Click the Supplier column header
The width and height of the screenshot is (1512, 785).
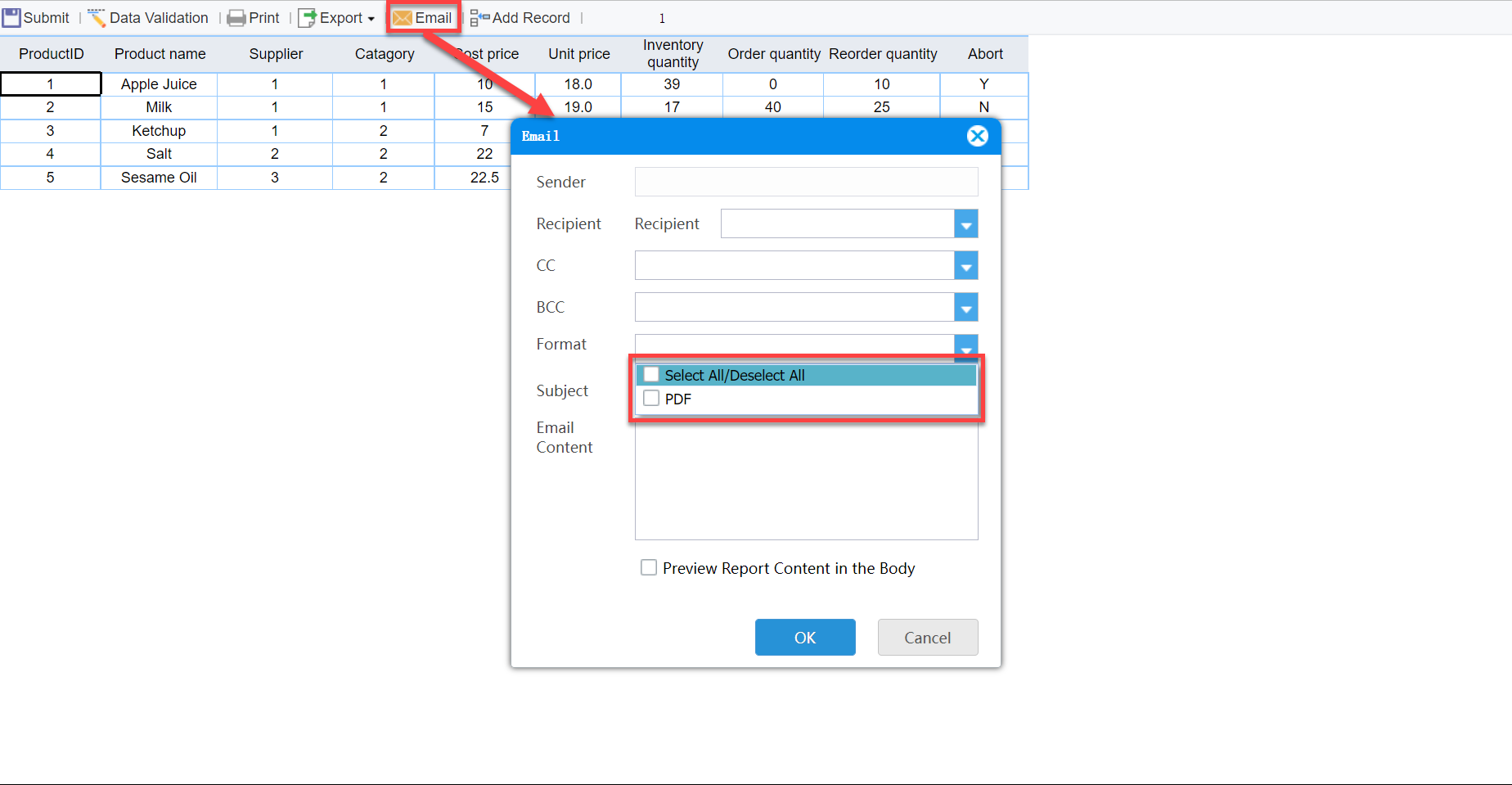click(276, 54)
